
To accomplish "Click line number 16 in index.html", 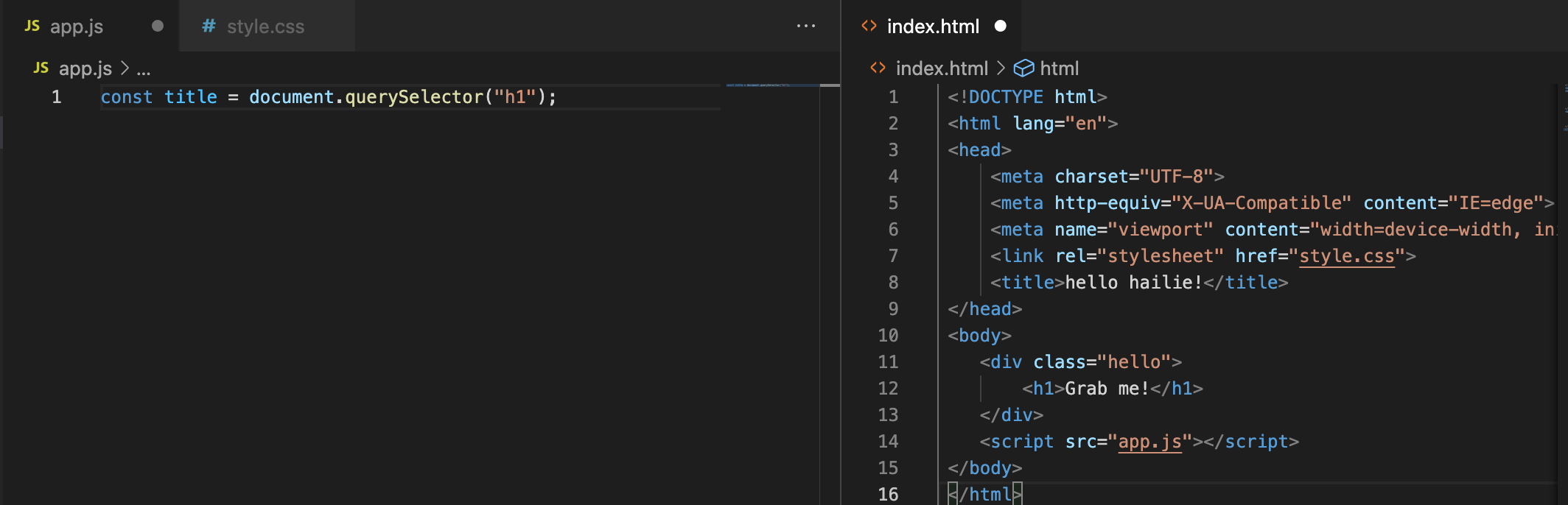I will [x=888, y=495].
